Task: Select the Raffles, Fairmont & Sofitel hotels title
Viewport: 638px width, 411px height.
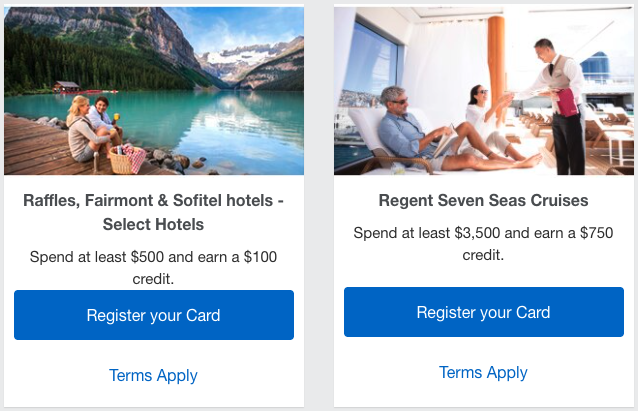Action: [x=153, y=212]
